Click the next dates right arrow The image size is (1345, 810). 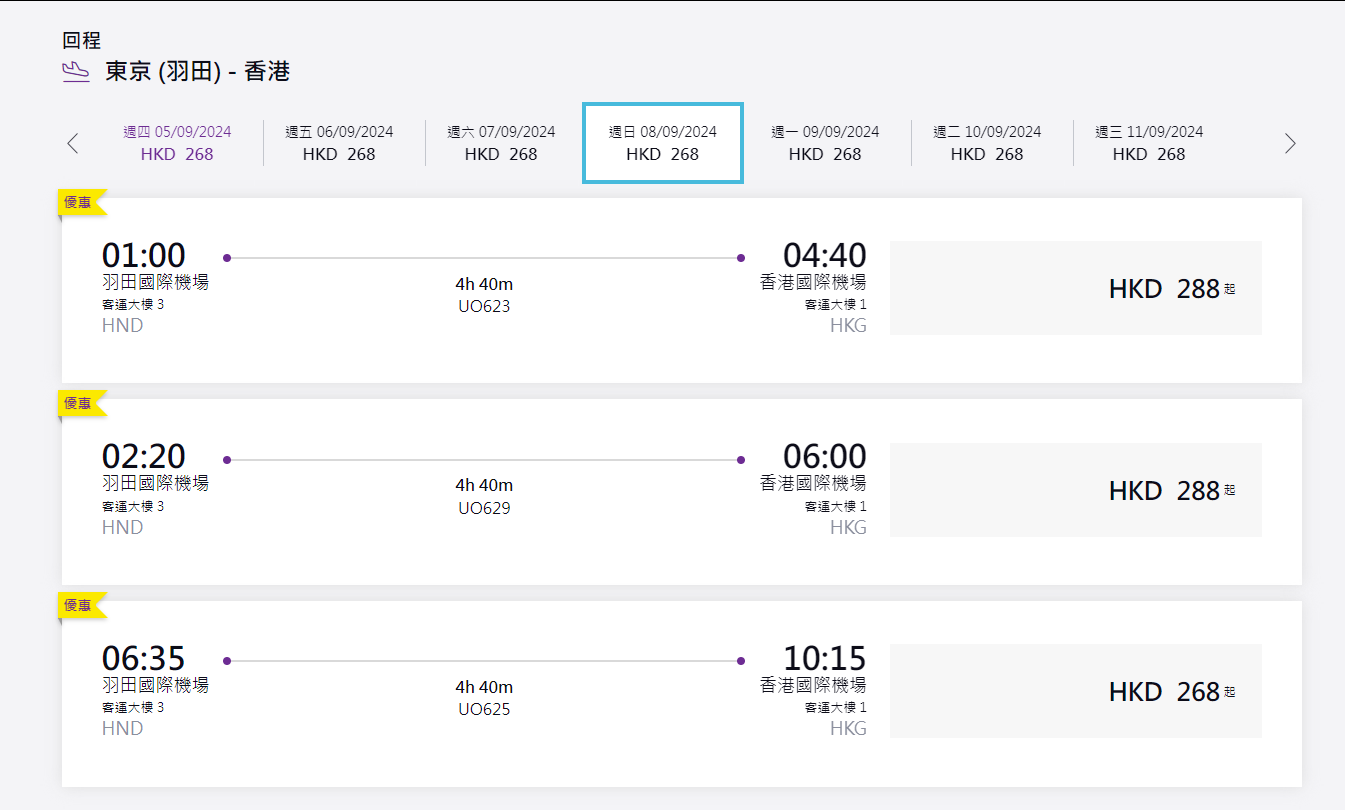pyautogui.click(x=1290, y=143)
